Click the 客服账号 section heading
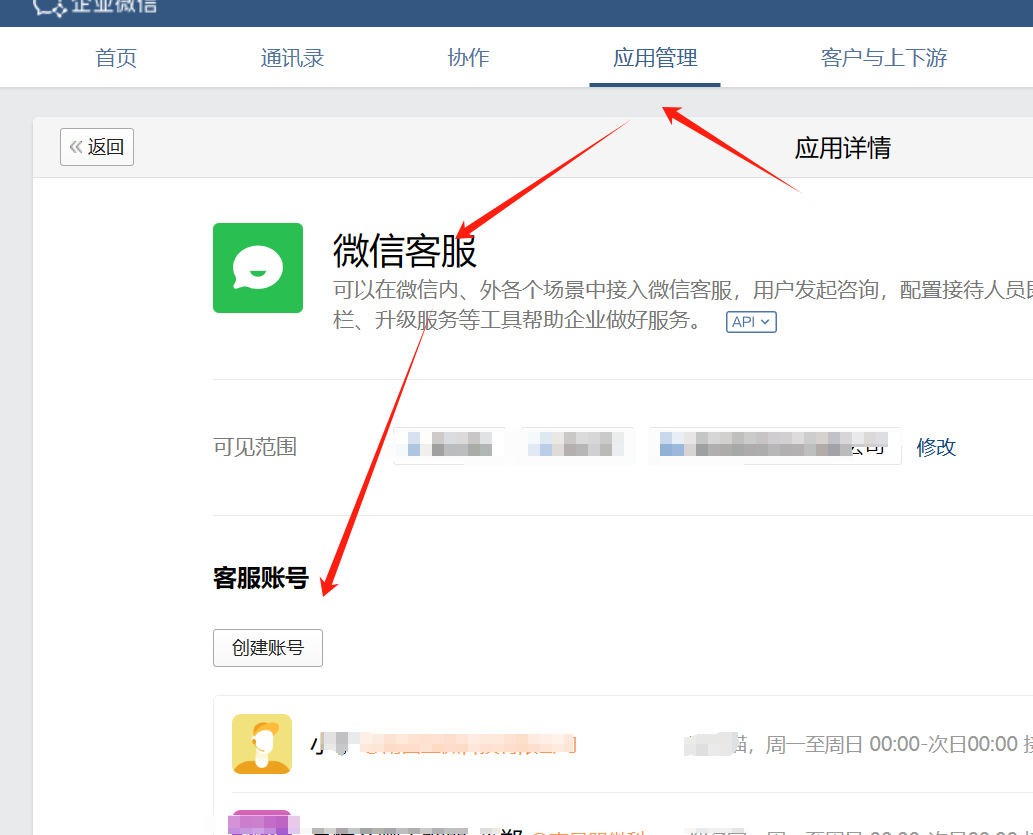The width and height of the screenshot is (1033, 835). pos(261,578)
